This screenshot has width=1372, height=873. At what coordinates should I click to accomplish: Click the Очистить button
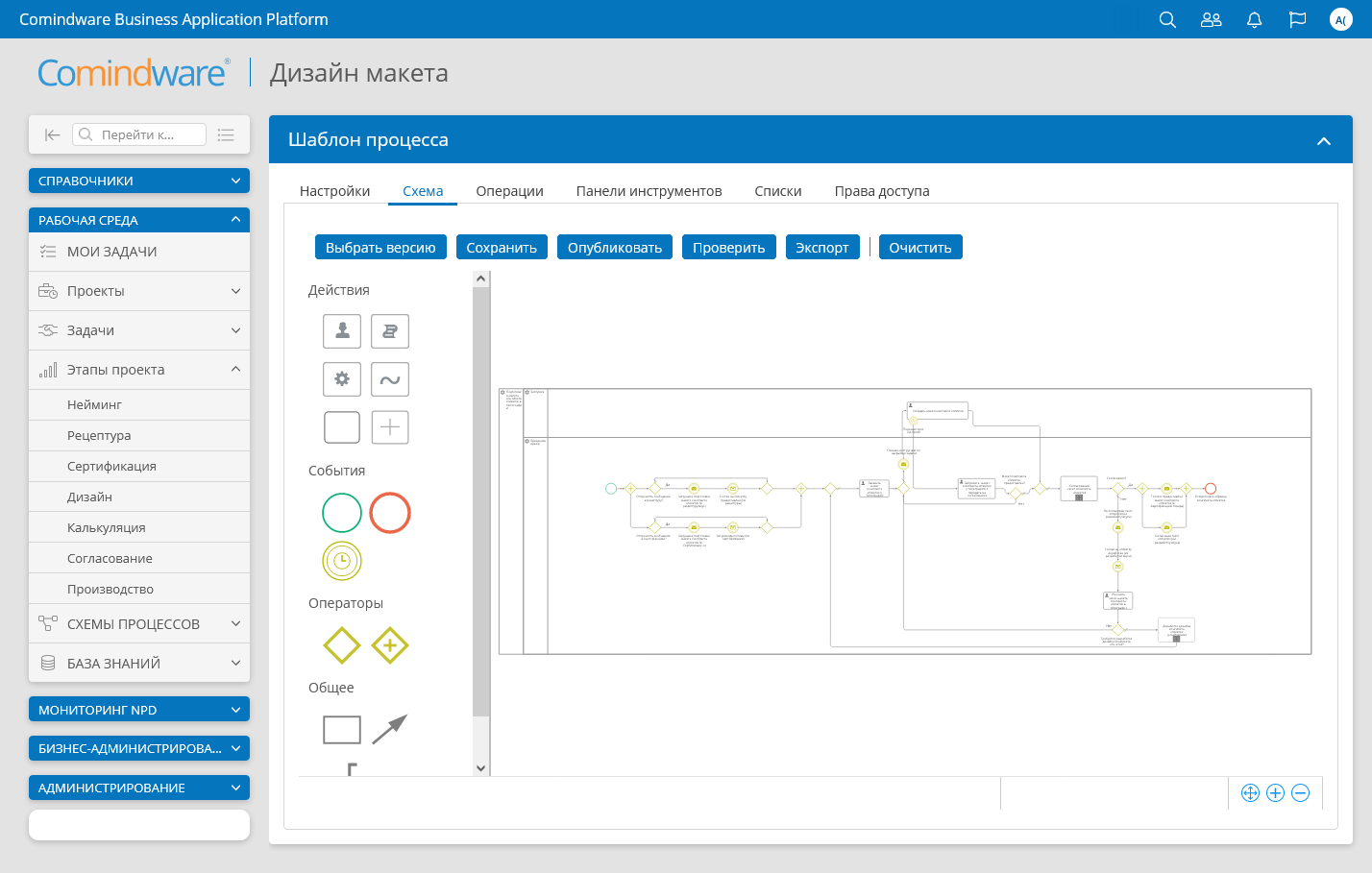[920, 247]
